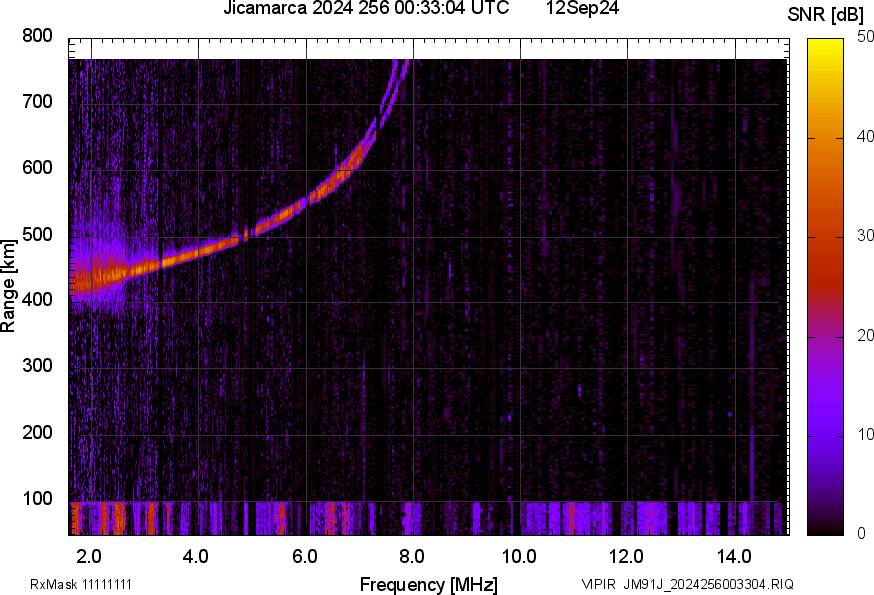Click the range tick label 600
This screenshot has width=874, height=595.
pos(37,168)
